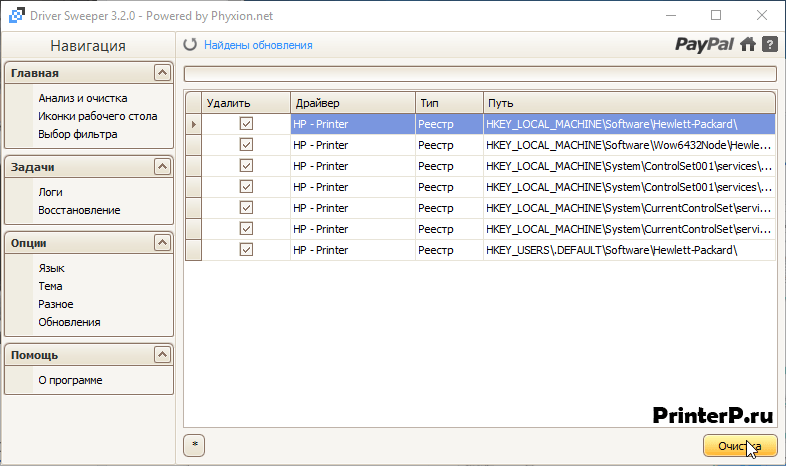
Task: Select Реестр cell in HKEY_USERS row
Action: point(449,250)
